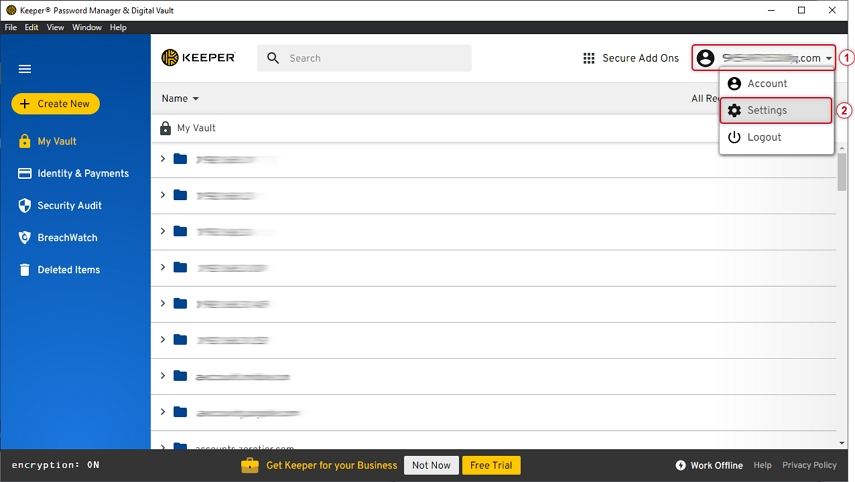
Task: Click the grid icon beside Secure Add Ons
Action: (589, 58)
